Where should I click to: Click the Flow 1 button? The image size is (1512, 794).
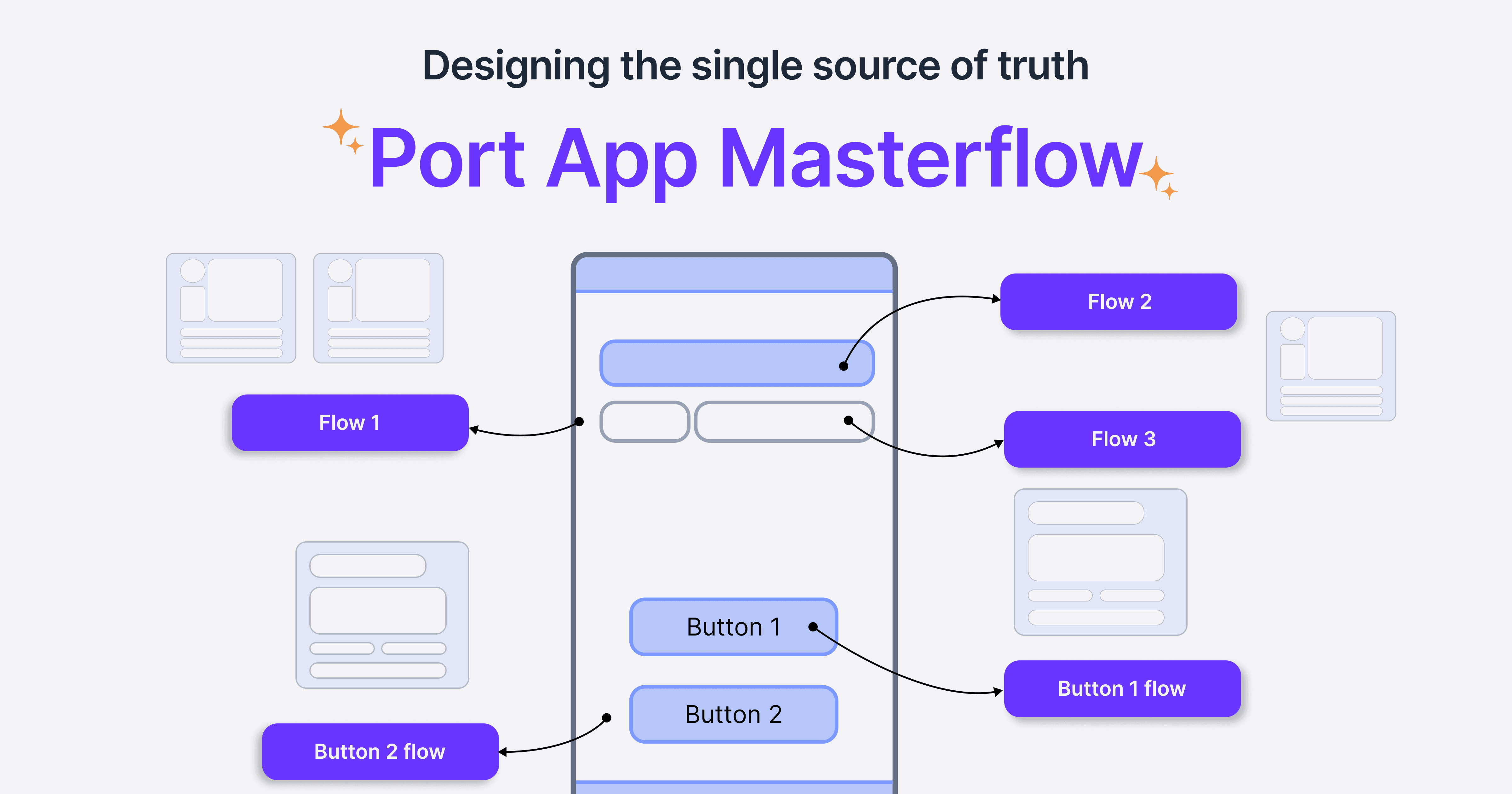[x=350, y=423]
